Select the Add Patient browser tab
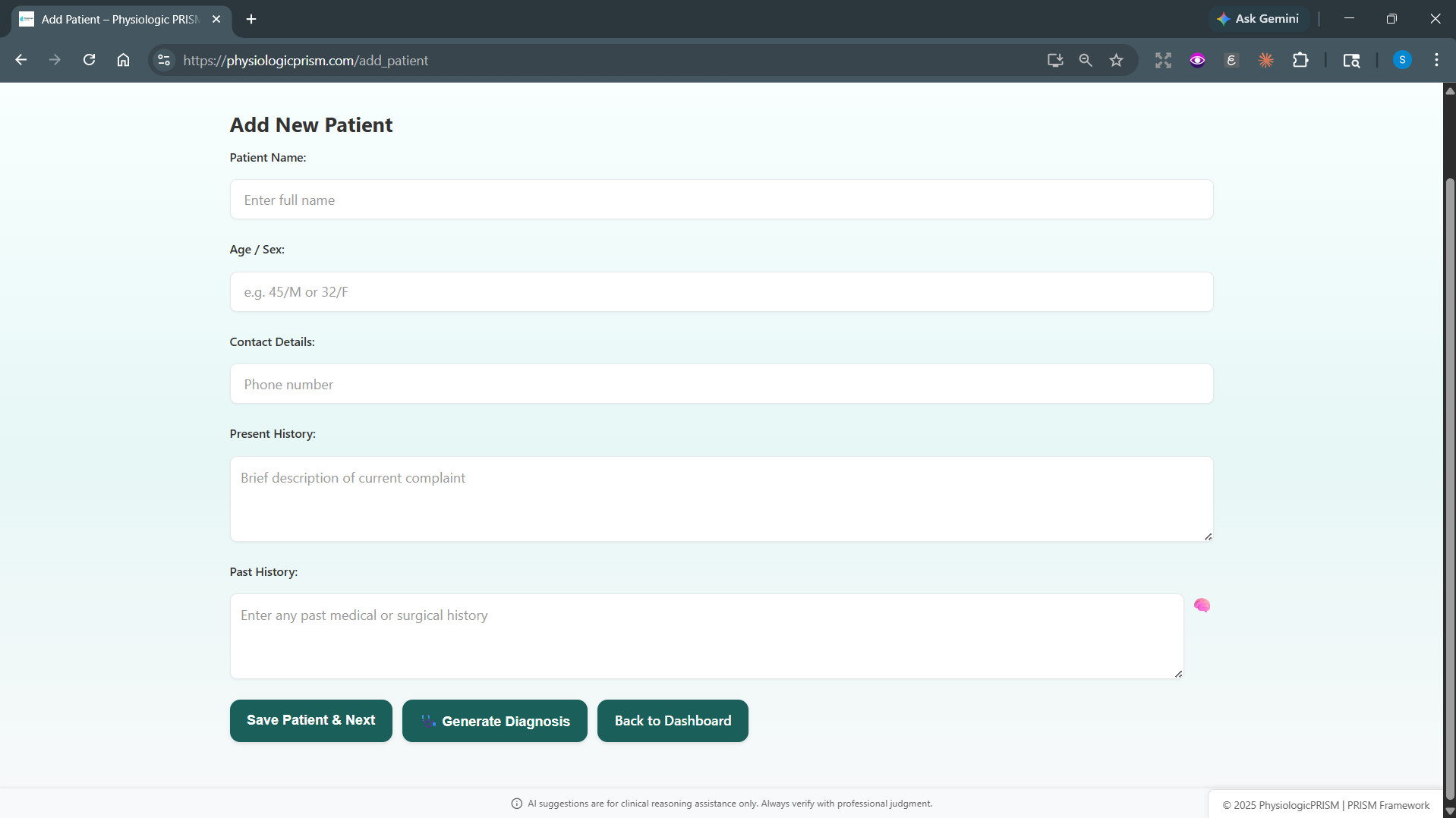 pyautogui.click(x=114, y=19)
